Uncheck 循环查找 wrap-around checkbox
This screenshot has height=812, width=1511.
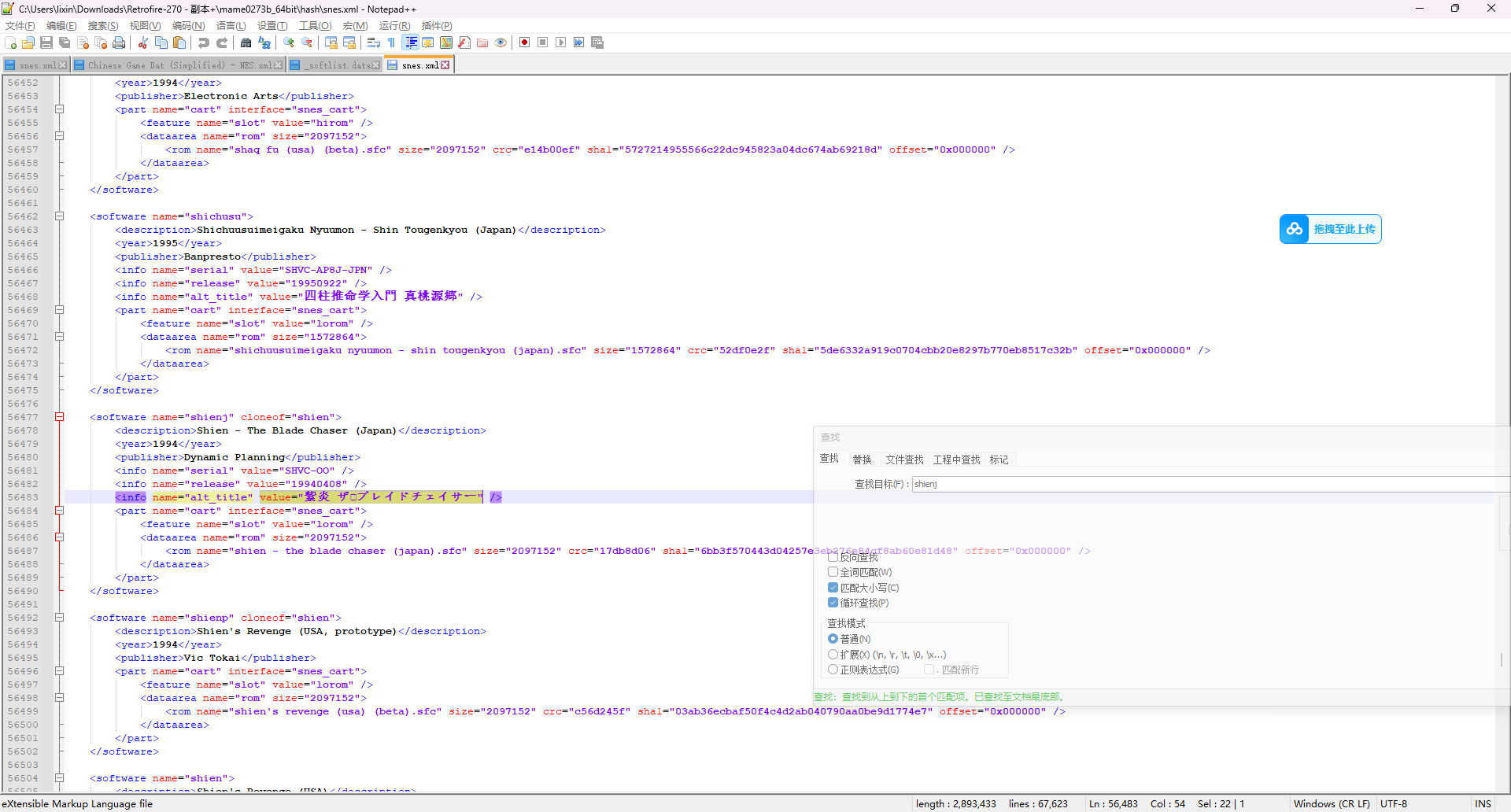(x=833, y=603)
